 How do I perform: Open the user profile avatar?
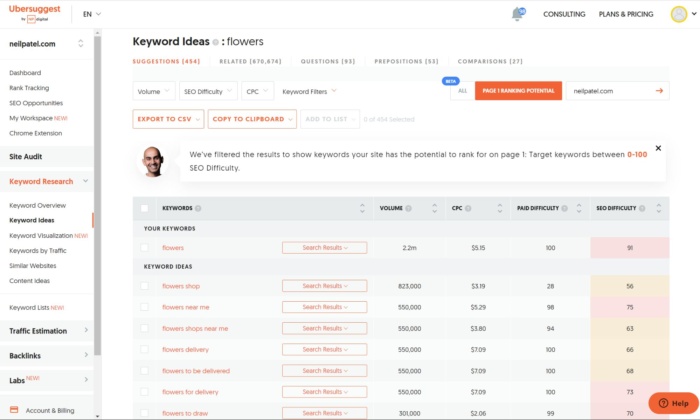679,14
